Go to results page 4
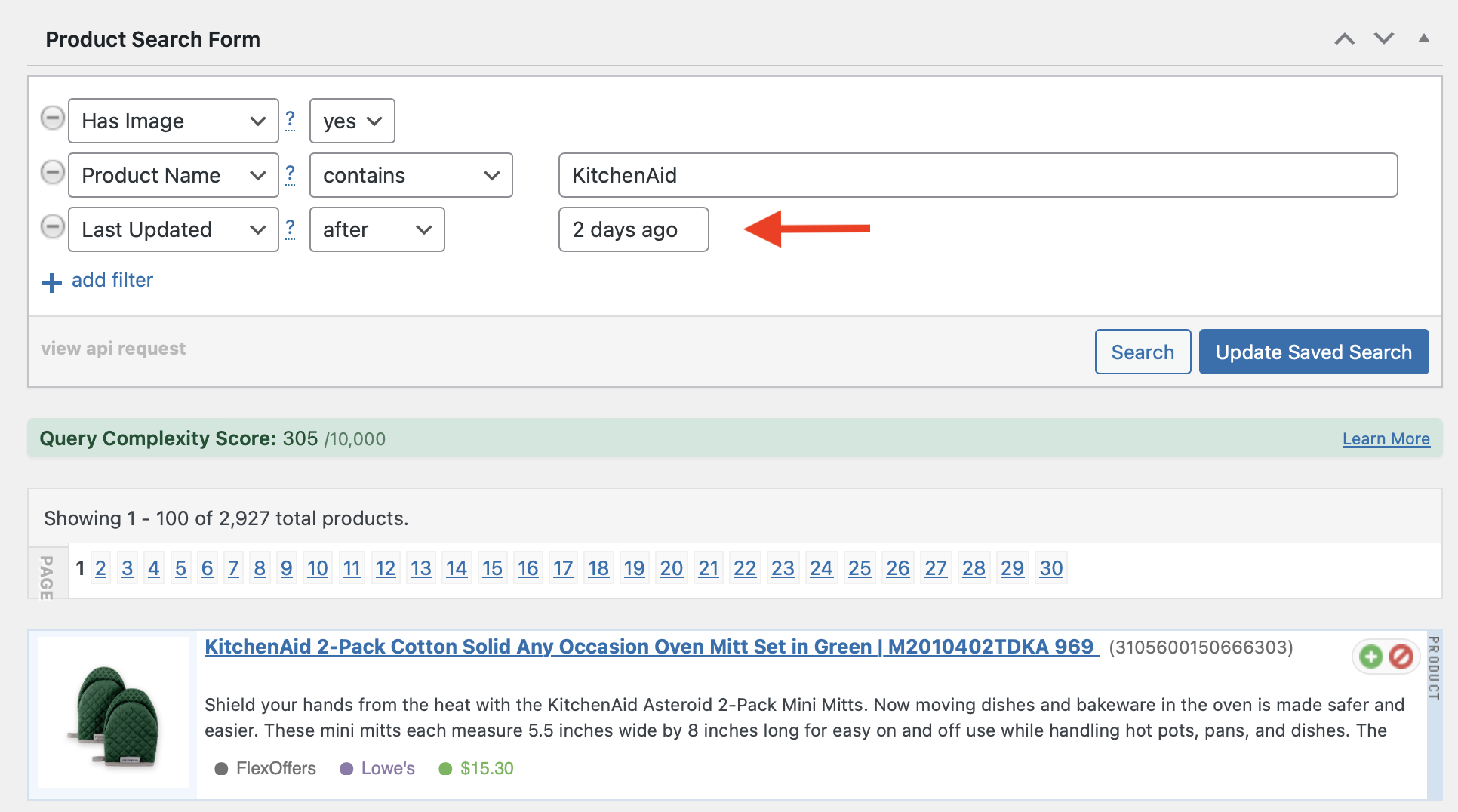Image resolution: width=1458 pixels, height=812 pixels. click(x=154, y=568)
